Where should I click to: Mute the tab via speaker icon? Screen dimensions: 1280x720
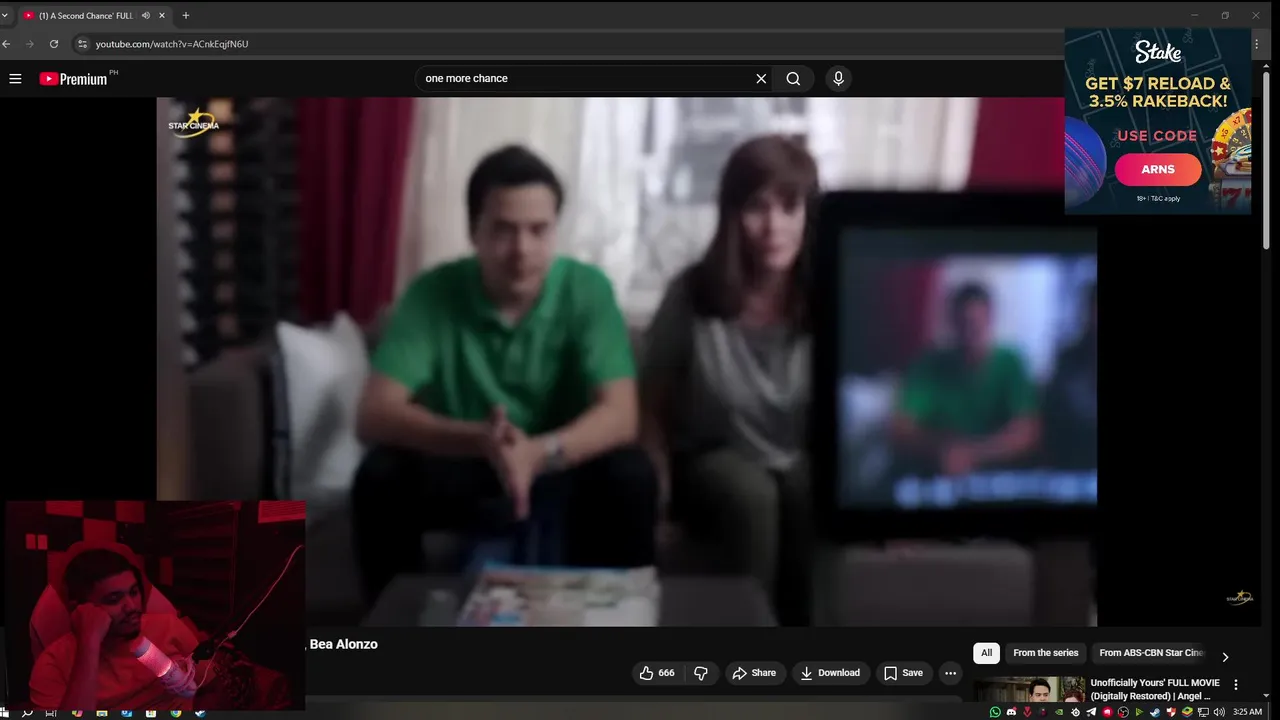(x=146, y=15)
